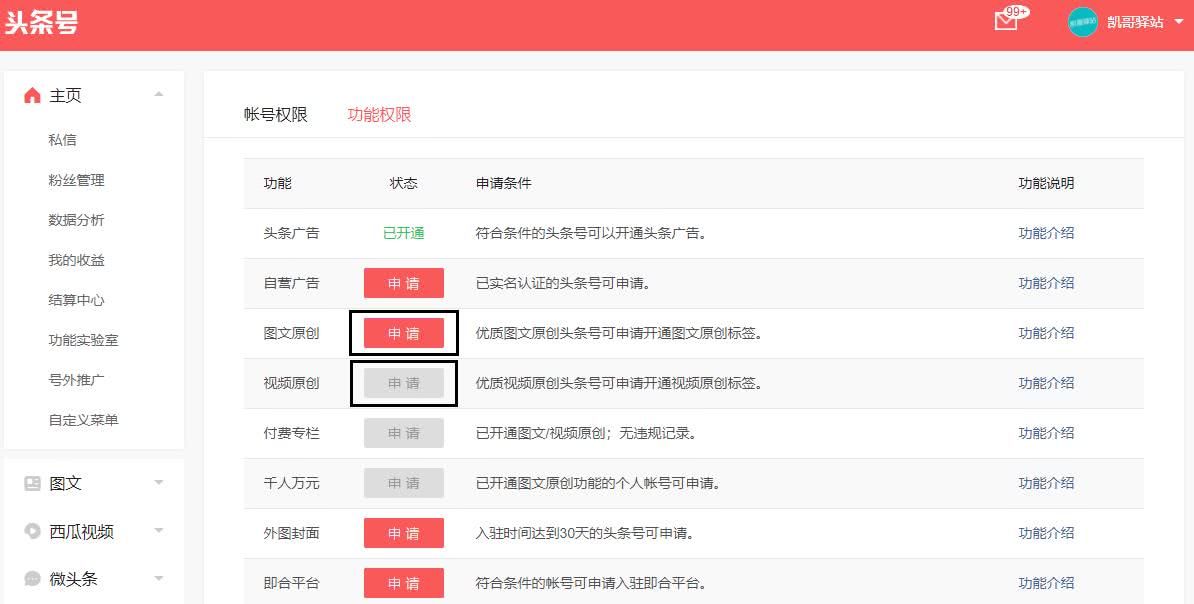Open 私信 in the sidebar
Viewport: 1194px width, 604px height.
62,140
